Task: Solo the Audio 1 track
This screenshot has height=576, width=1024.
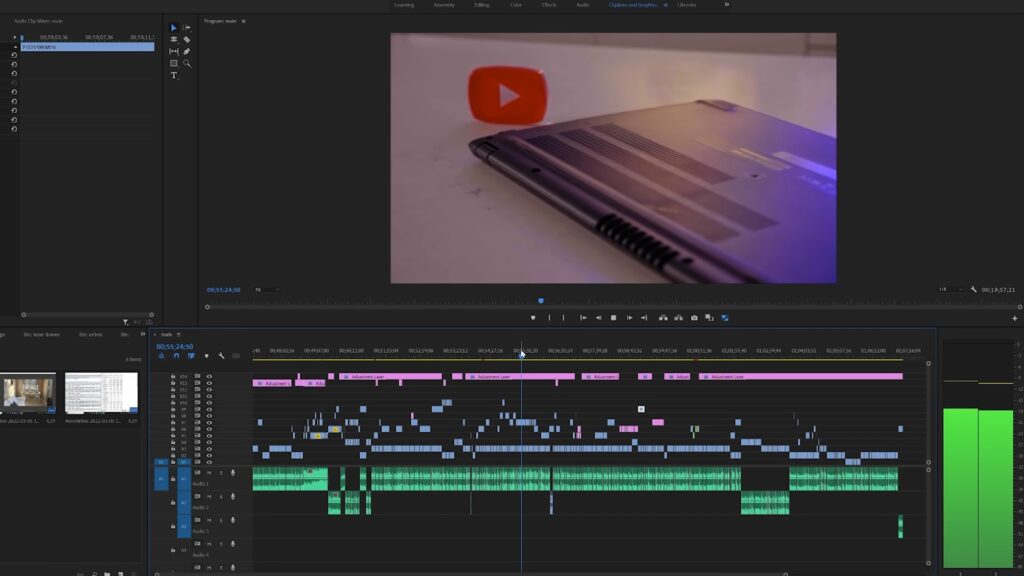Action: click(x=221, y=473)
